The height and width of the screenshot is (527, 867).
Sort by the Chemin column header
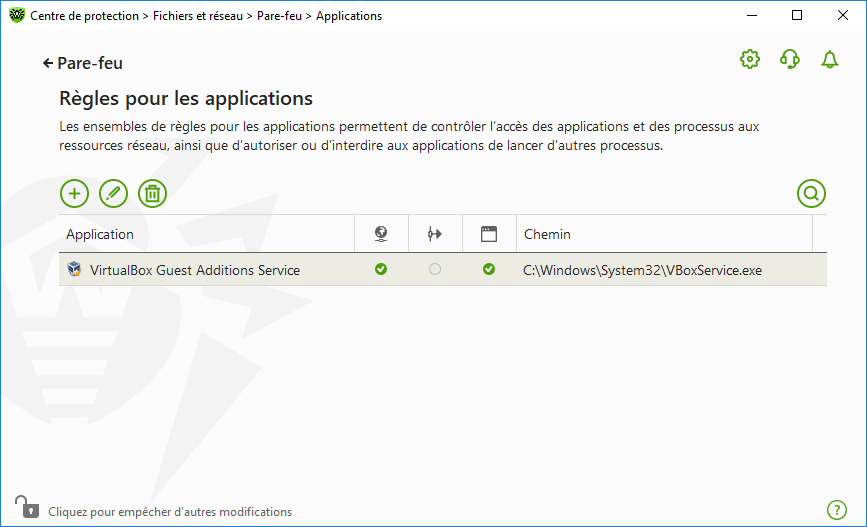(547, 234)
